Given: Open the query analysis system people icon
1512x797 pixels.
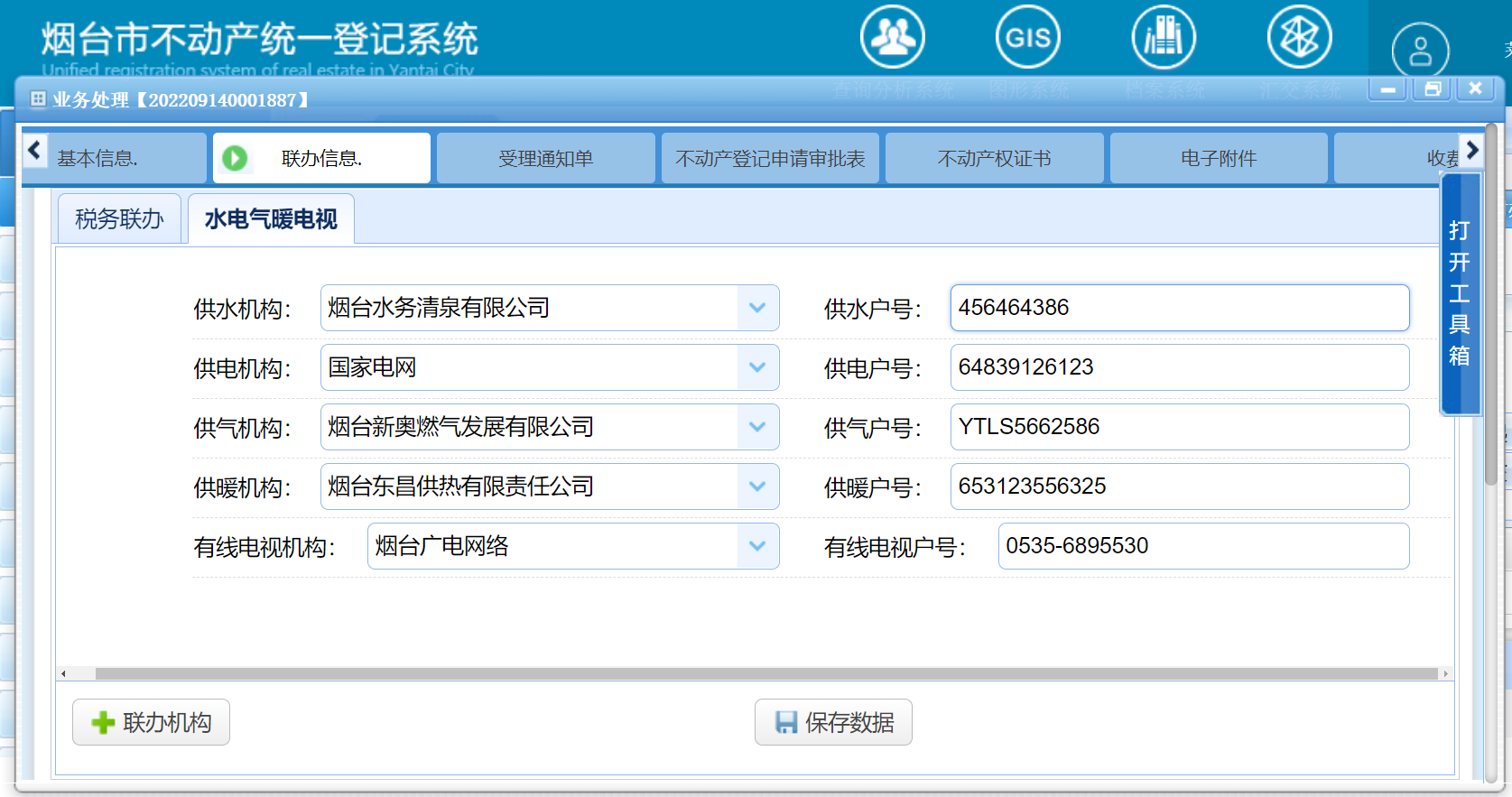Looking at the screenshot, I should (892, 37).
